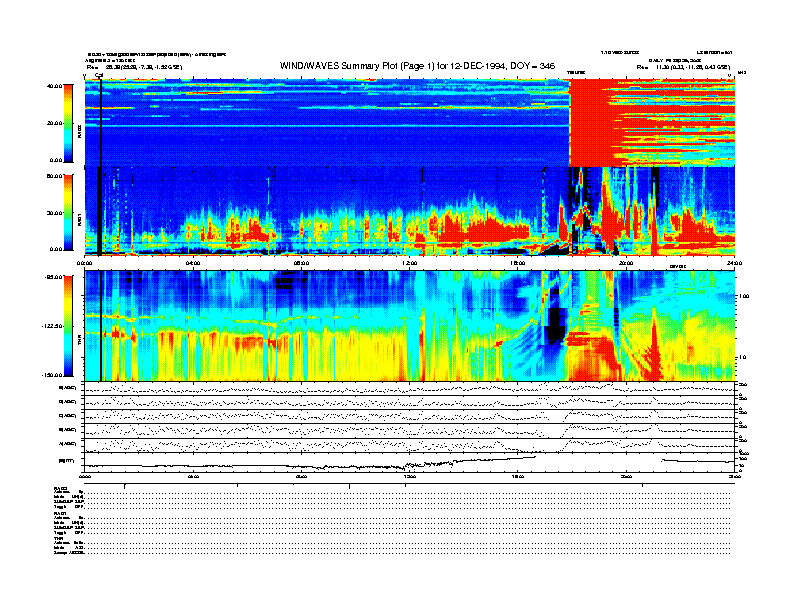Click the WIND/WAVES Summary Plot title
792x612 pixels.
coord(417,66)
